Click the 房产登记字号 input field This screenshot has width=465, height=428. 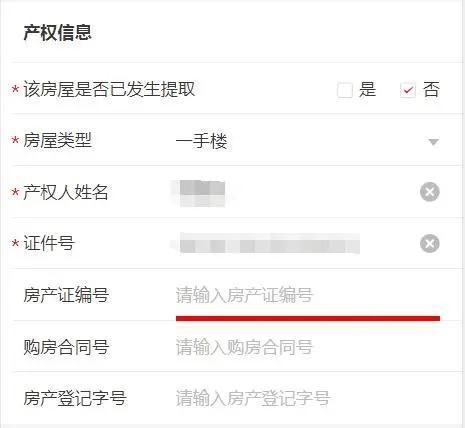tap(308, 398)
